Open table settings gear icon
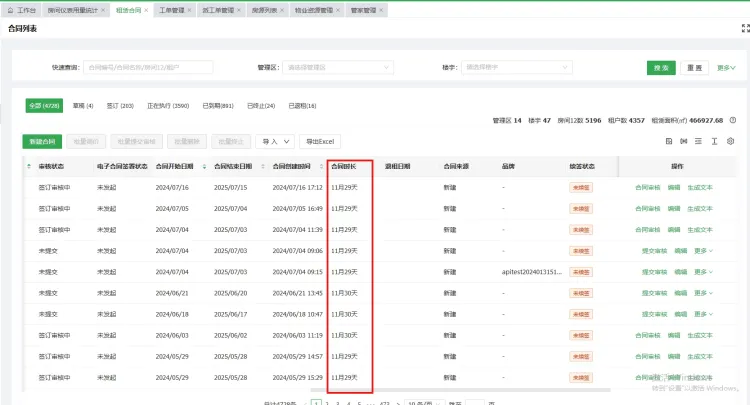This screenshot has width=750, height=405. coord(730,142)
